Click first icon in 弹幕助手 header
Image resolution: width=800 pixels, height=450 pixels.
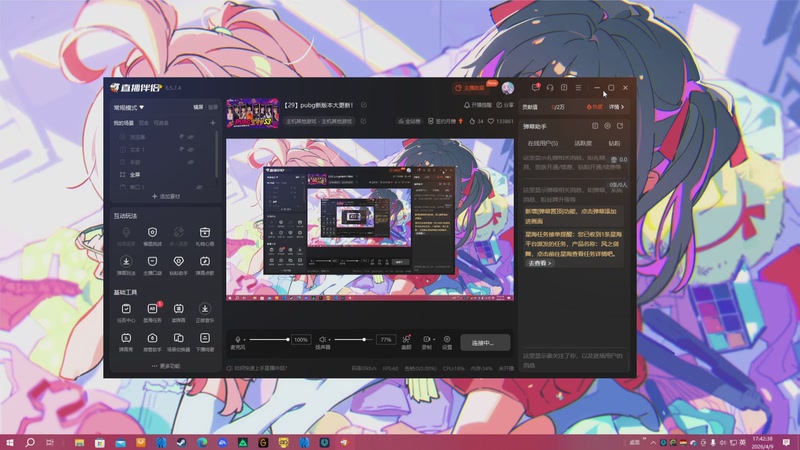coord(595,126)
